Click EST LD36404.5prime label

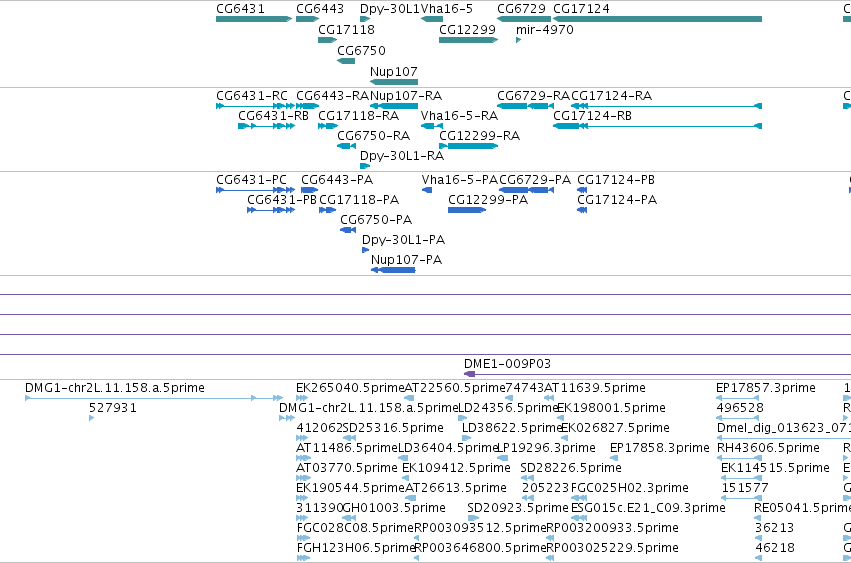pos(448,448)
